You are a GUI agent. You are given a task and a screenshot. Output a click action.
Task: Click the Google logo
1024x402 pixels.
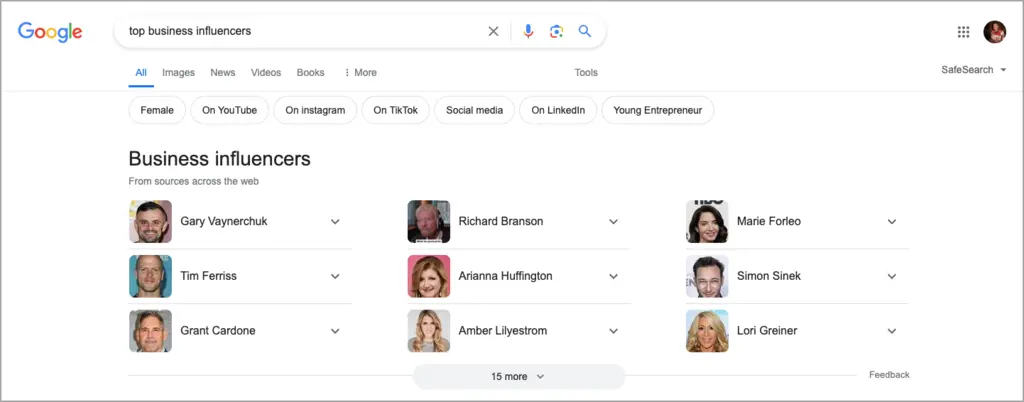coord(50,31)
